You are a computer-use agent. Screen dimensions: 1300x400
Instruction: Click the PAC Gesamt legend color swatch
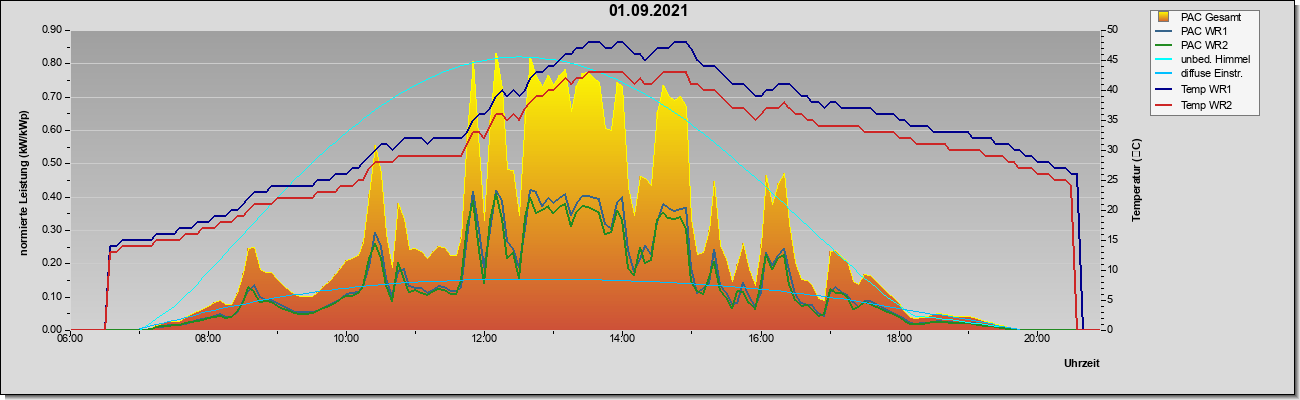click(1163, 17)
